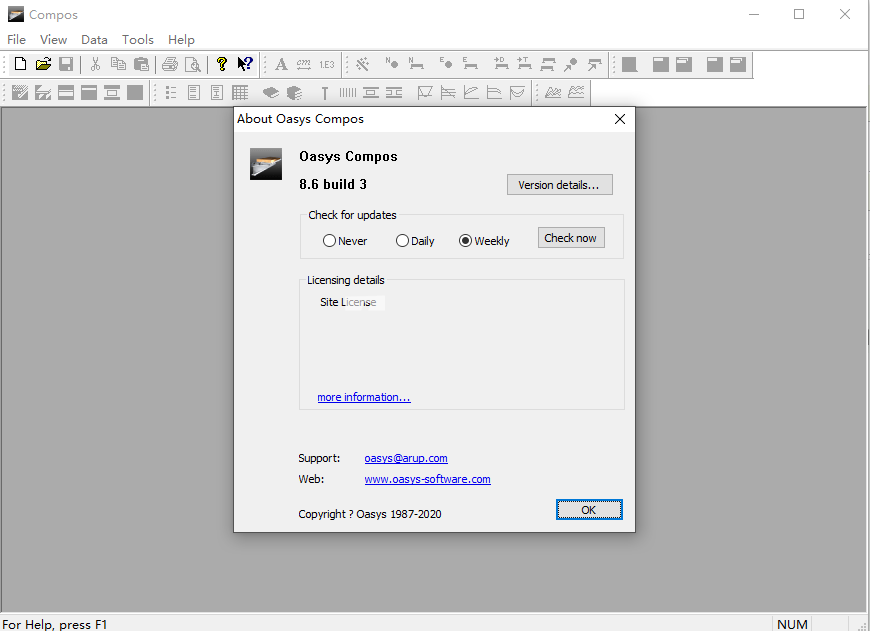
Task: Click the magic wand wizard icon
Action: [x=363, y=64]
